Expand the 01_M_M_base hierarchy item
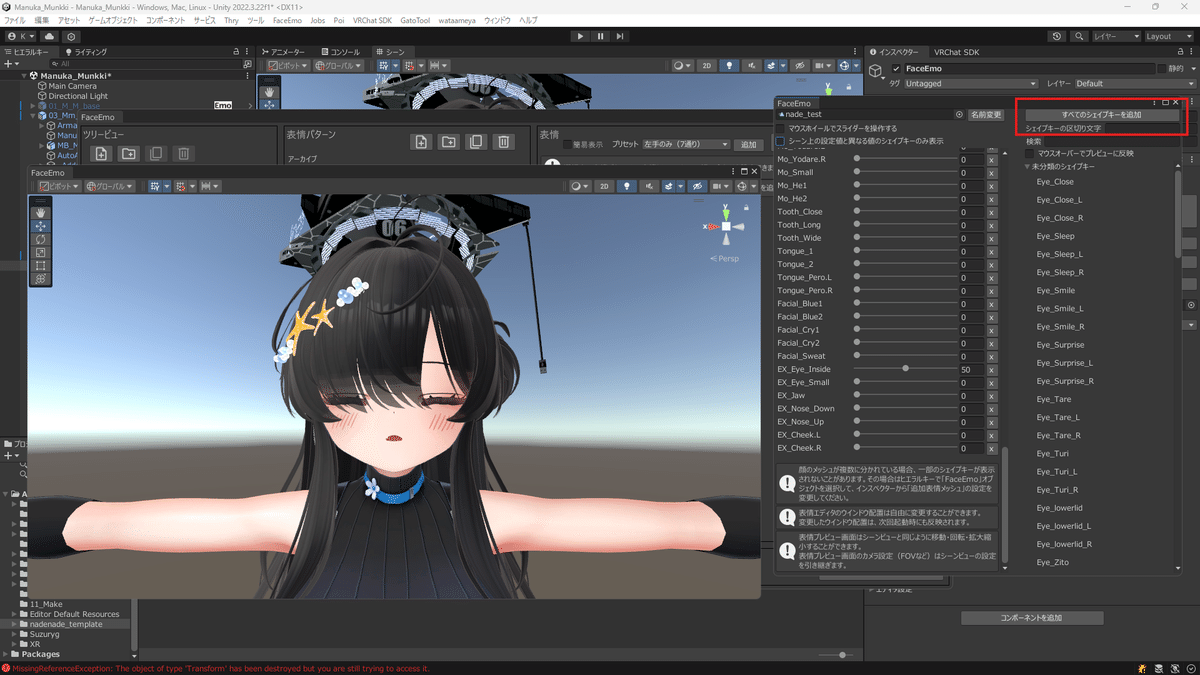This screenshot has width=1200, height=675. click(x=33, y=105)
